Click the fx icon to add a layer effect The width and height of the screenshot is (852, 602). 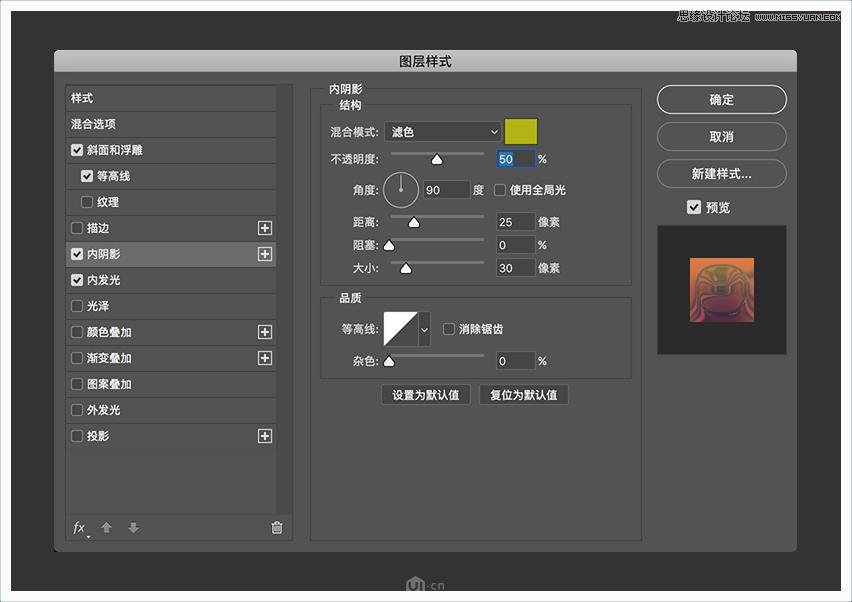79,528
